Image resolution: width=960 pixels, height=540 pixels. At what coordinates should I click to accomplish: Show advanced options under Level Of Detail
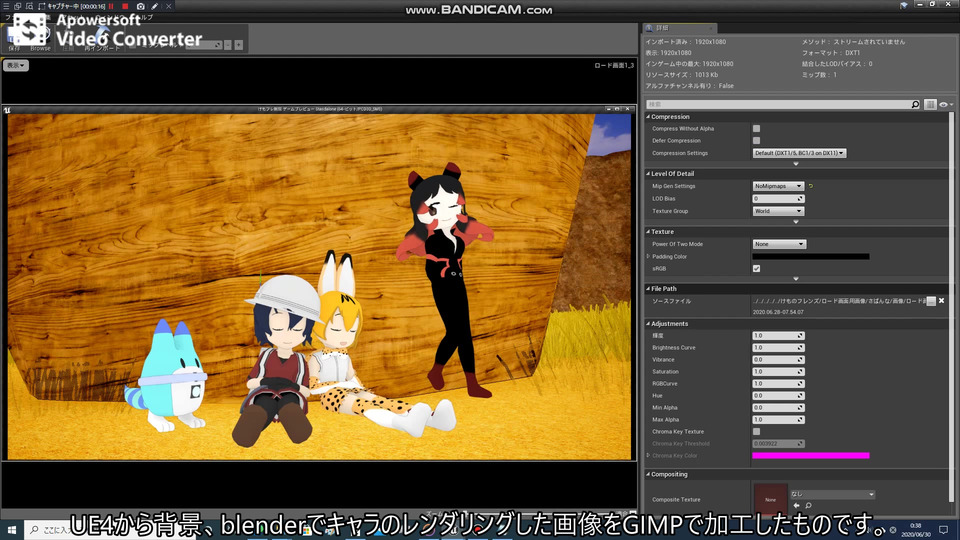tap(796, 222)
